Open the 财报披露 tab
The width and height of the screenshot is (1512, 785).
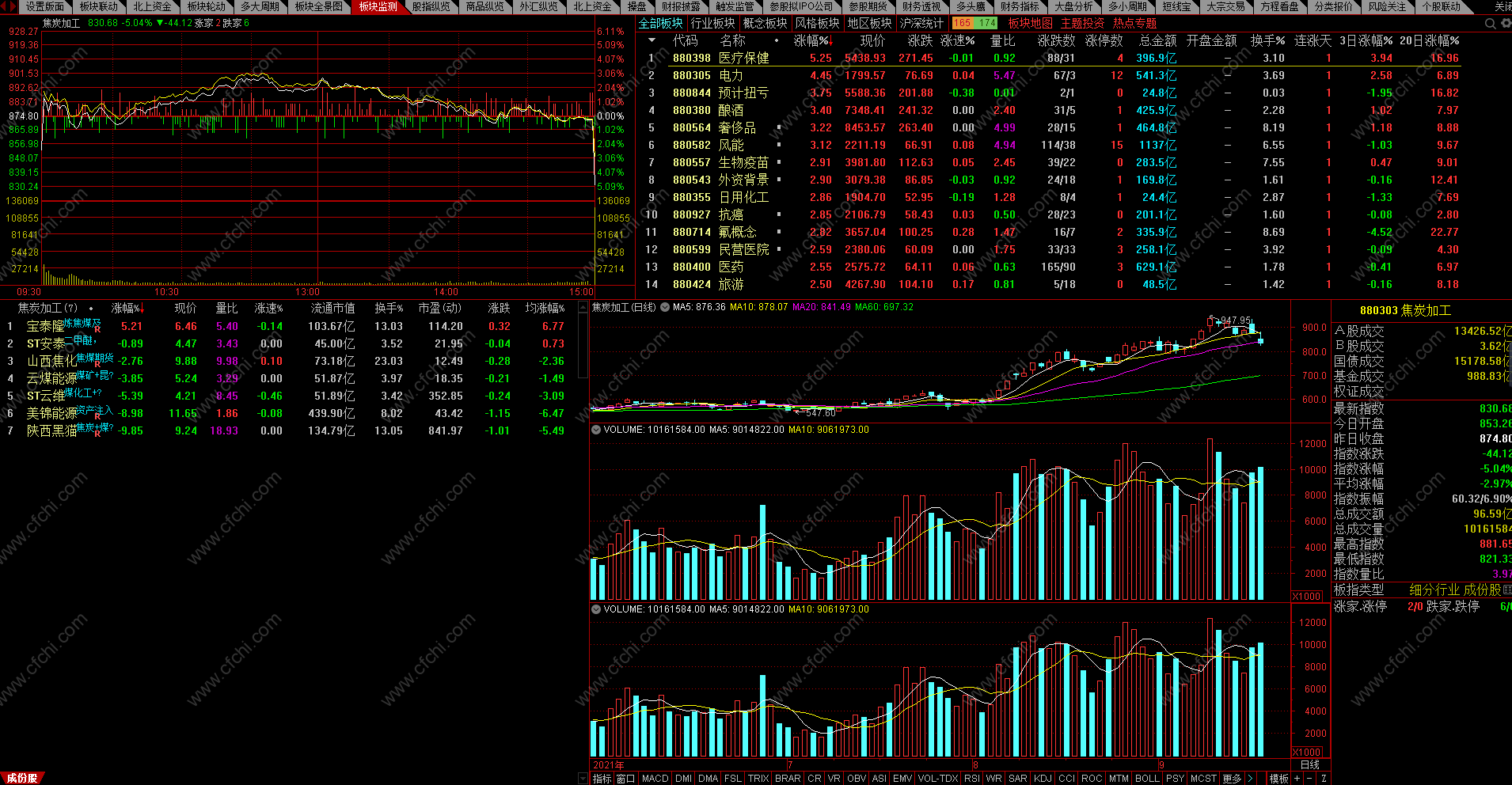pos(681,6)
